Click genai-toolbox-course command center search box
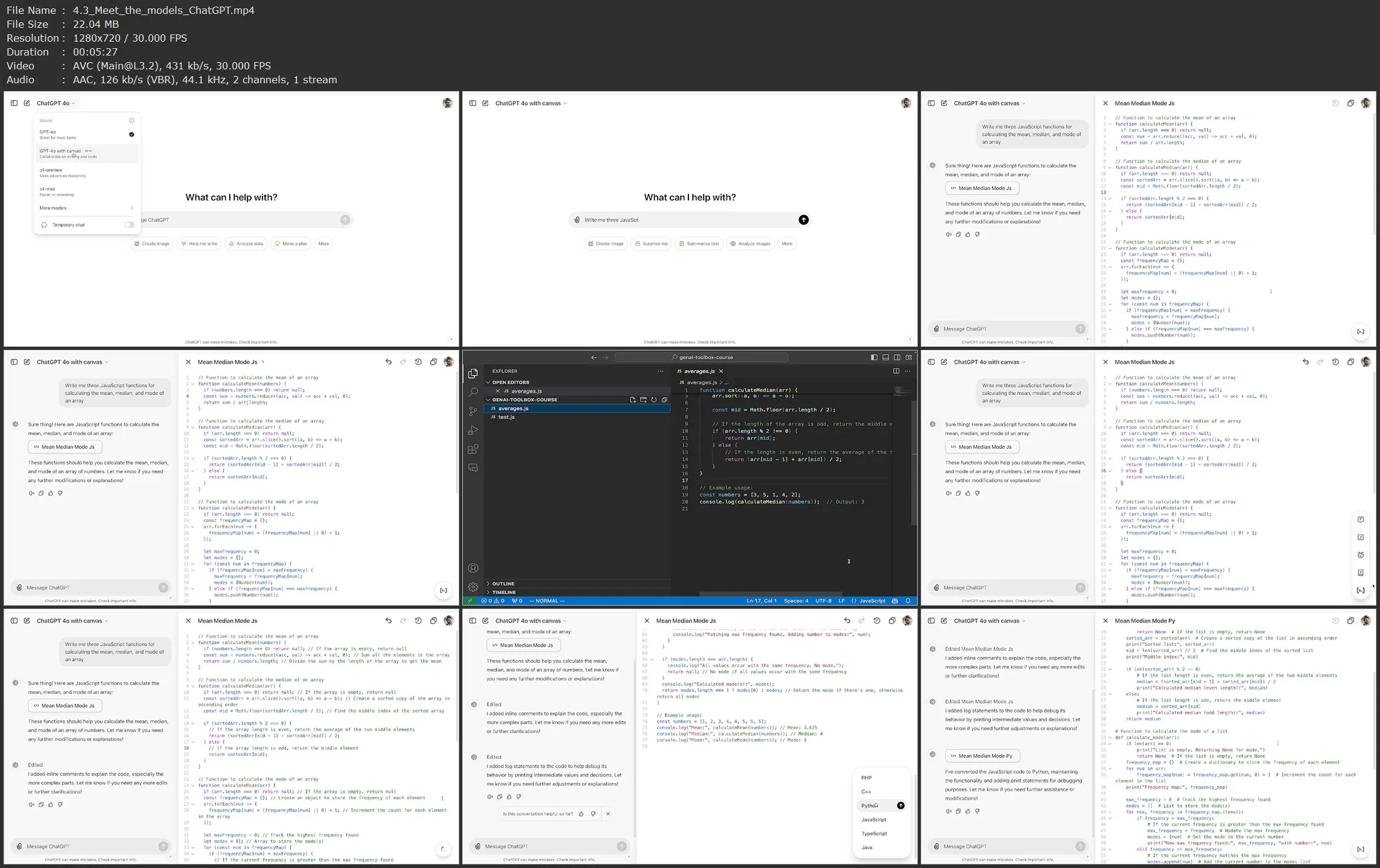The height and width of the screenshot is (868, 1380). (x=702, y=358)
